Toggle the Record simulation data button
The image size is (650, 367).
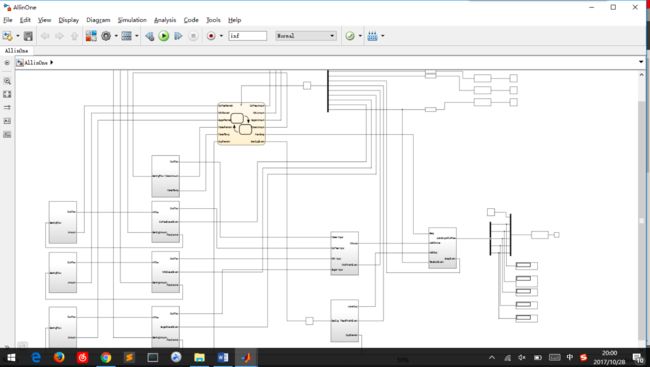tap(211, 36)
